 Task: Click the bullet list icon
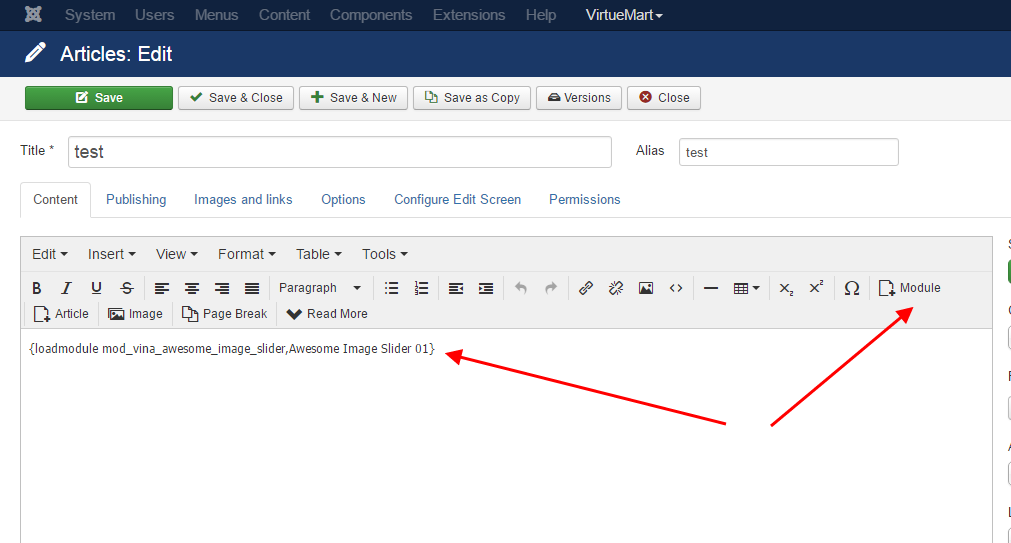point(392,288)
